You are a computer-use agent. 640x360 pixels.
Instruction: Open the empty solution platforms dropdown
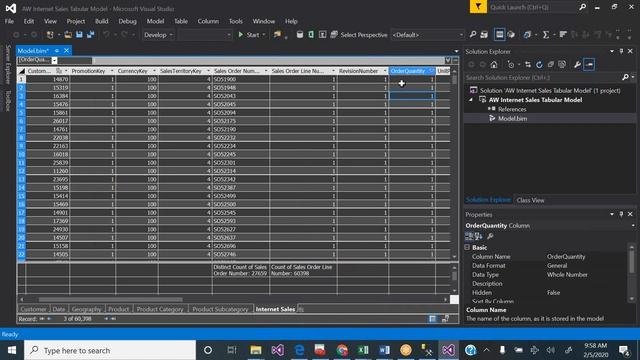point(205,35)
